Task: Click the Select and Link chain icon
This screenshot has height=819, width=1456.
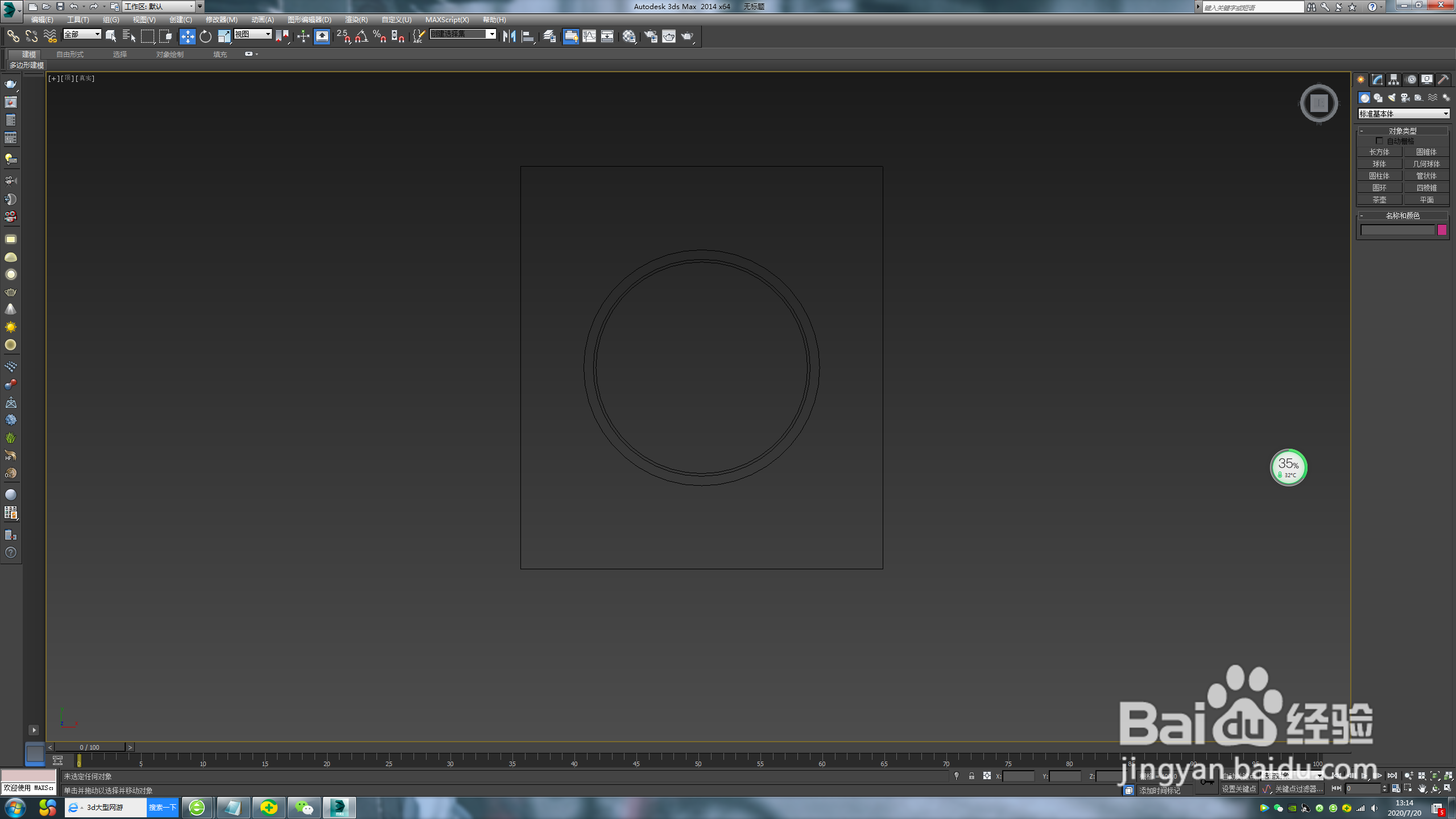Action: pos(13,36)
